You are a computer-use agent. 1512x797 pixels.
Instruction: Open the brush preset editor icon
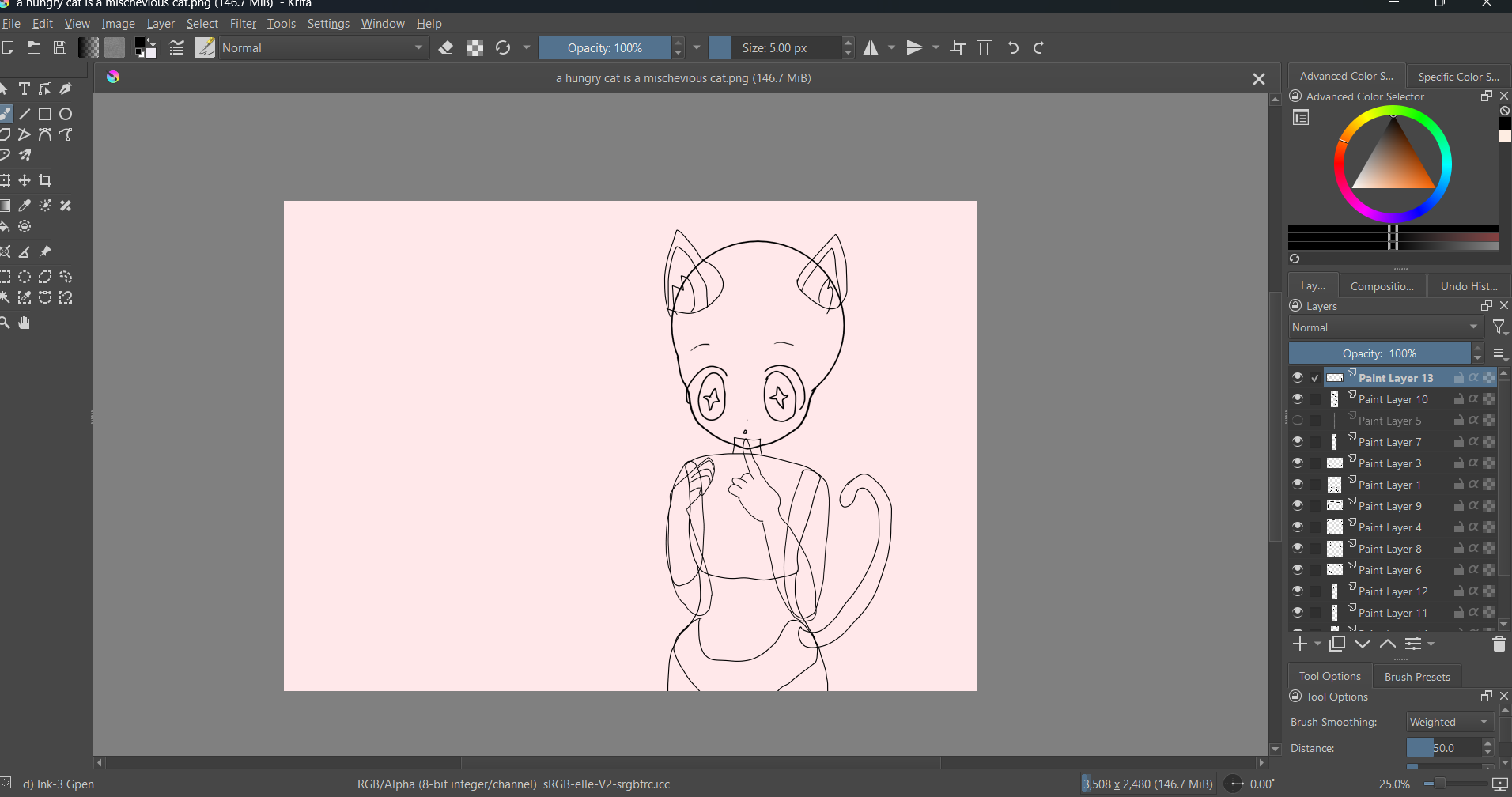click(204, 47)
